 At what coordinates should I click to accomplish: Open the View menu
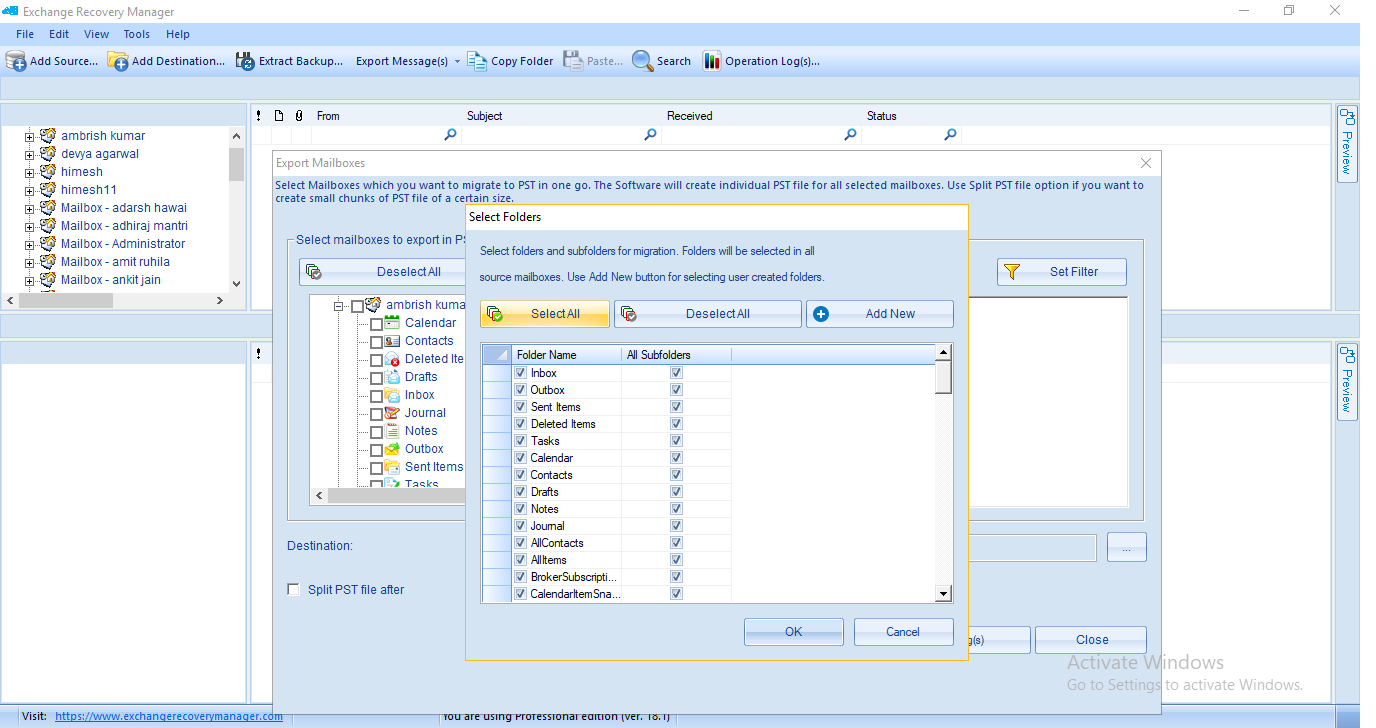(97, 34)
